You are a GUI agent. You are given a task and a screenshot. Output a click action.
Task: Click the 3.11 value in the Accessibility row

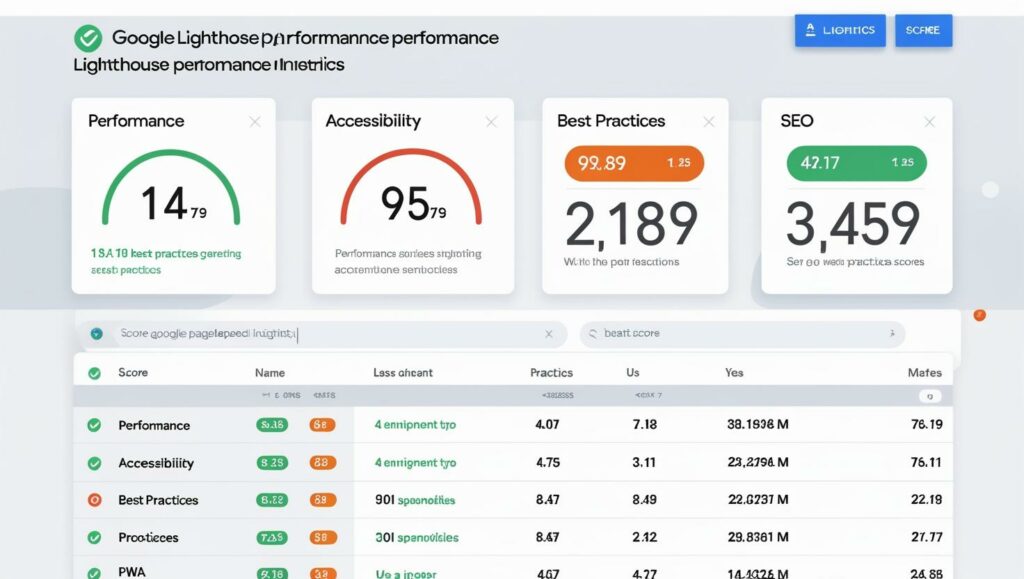pyautogui.click(x=644, y=463)
